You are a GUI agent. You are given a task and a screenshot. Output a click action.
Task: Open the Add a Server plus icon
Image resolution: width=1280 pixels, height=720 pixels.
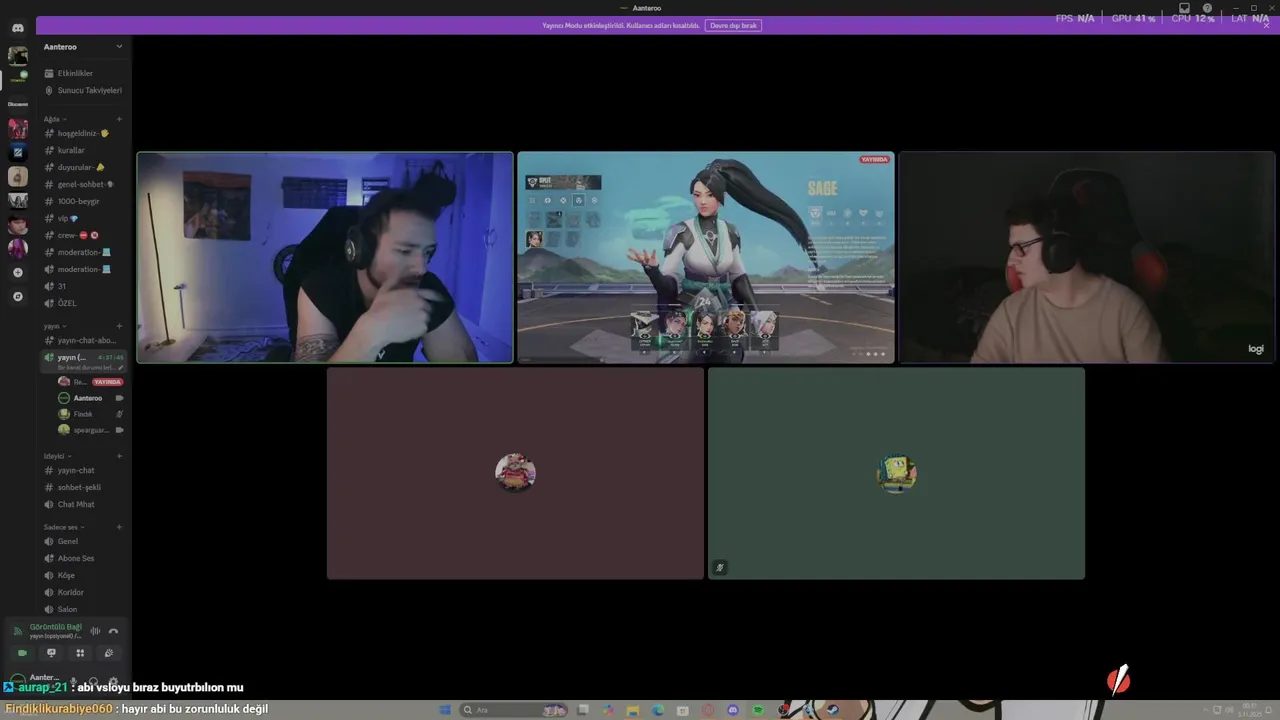tap(18, 272)
